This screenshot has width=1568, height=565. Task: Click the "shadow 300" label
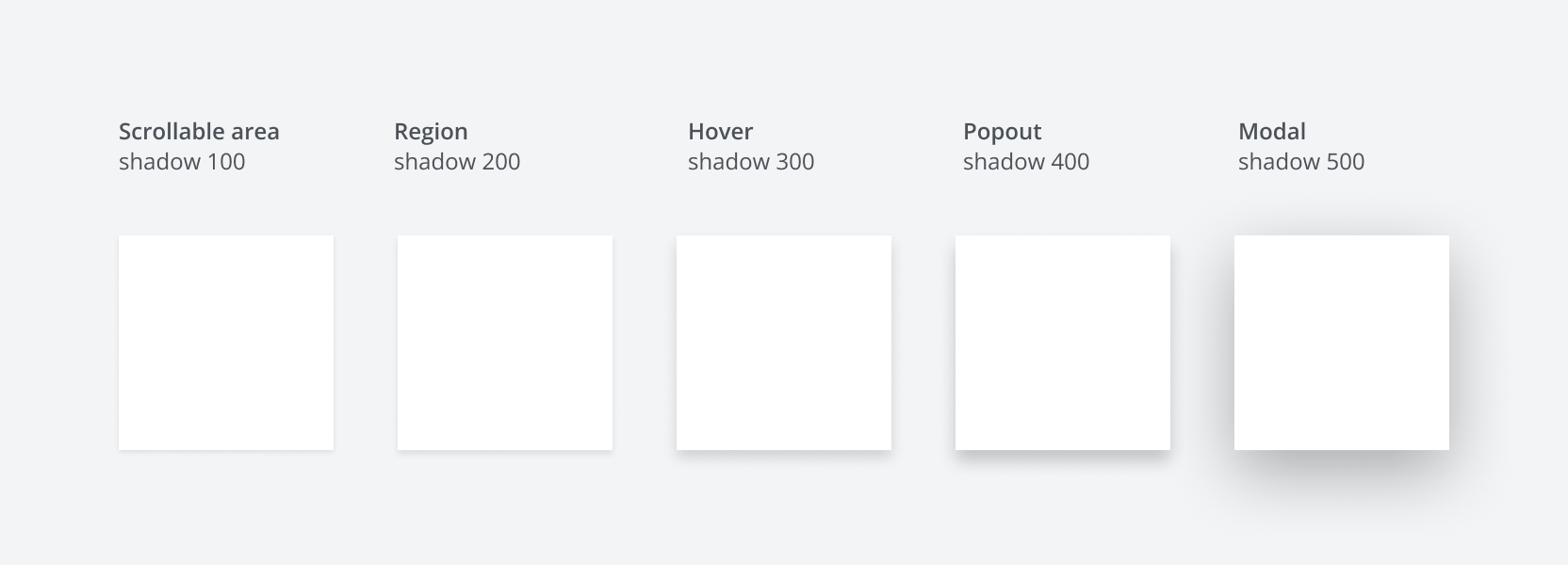[751, 162]
